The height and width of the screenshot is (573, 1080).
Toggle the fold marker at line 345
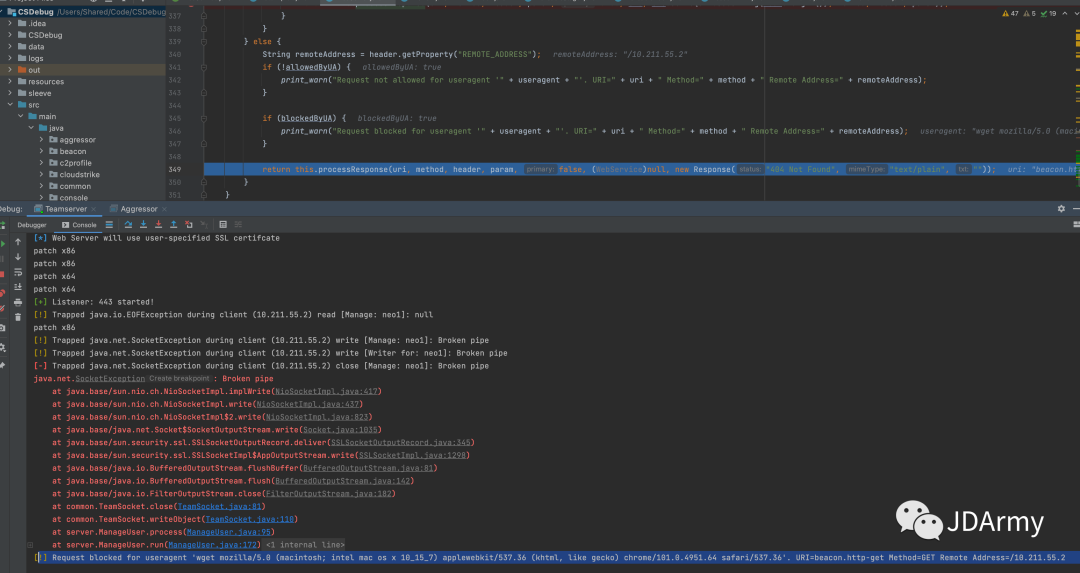click(204, 118)
